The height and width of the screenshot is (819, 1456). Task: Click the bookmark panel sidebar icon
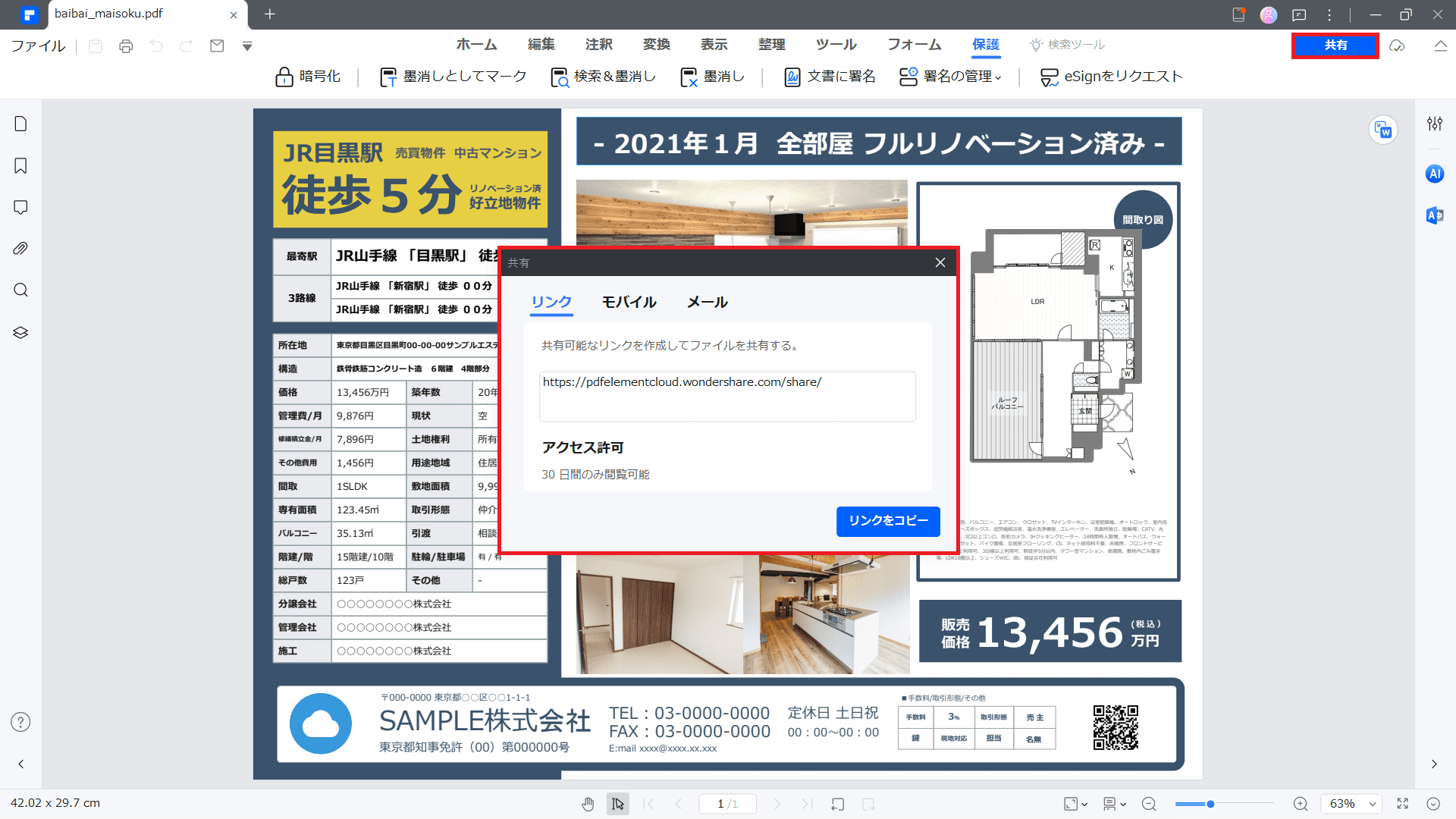(x=22, y=166)
